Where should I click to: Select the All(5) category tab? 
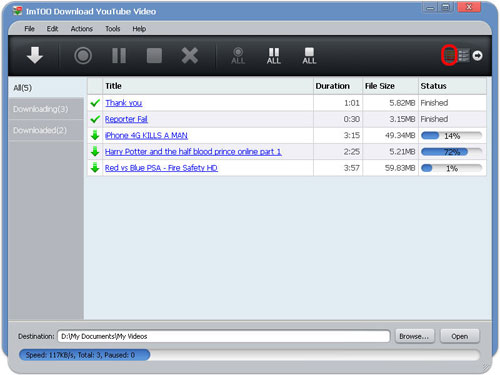click(47, 88)
